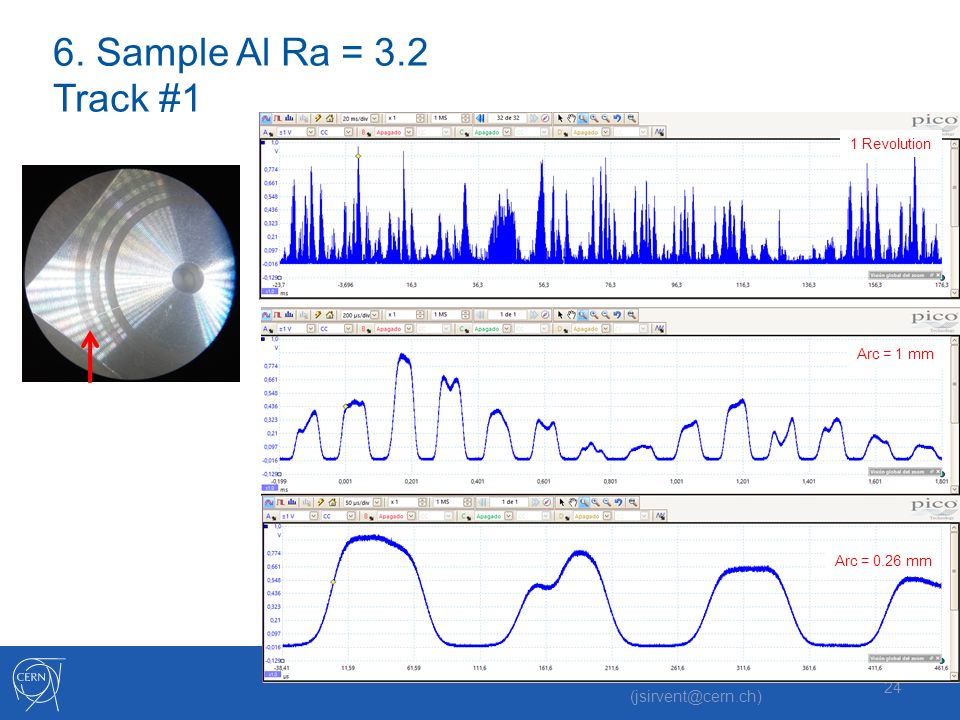Screen dimensions: 960x720
Task: Click zoom-in magnifier in 1 Revolution panel
Action: tap(594, 118)
